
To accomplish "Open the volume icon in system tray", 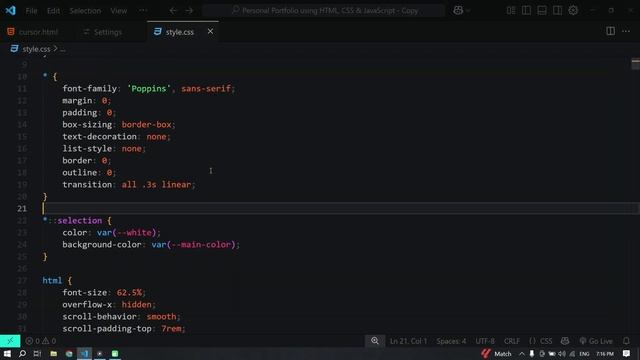I will [562, 353].
